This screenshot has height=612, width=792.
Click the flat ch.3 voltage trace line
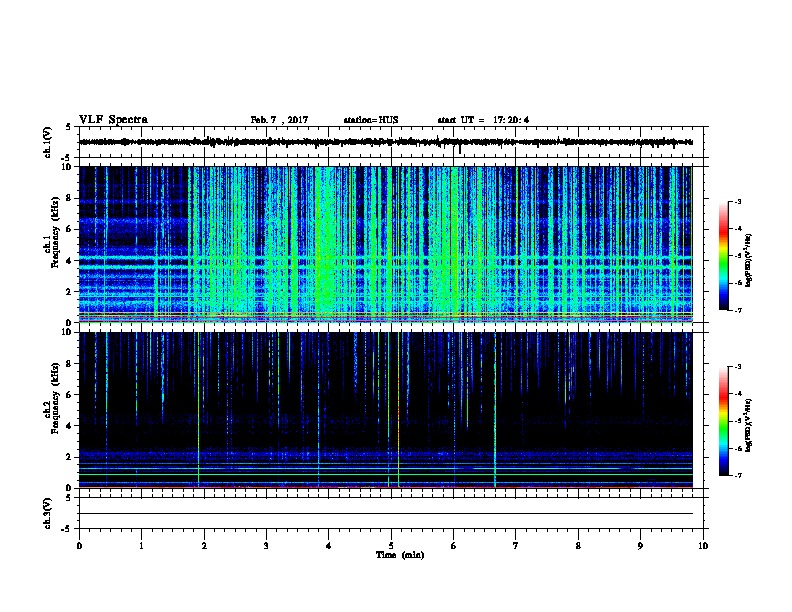pos(385,514)
